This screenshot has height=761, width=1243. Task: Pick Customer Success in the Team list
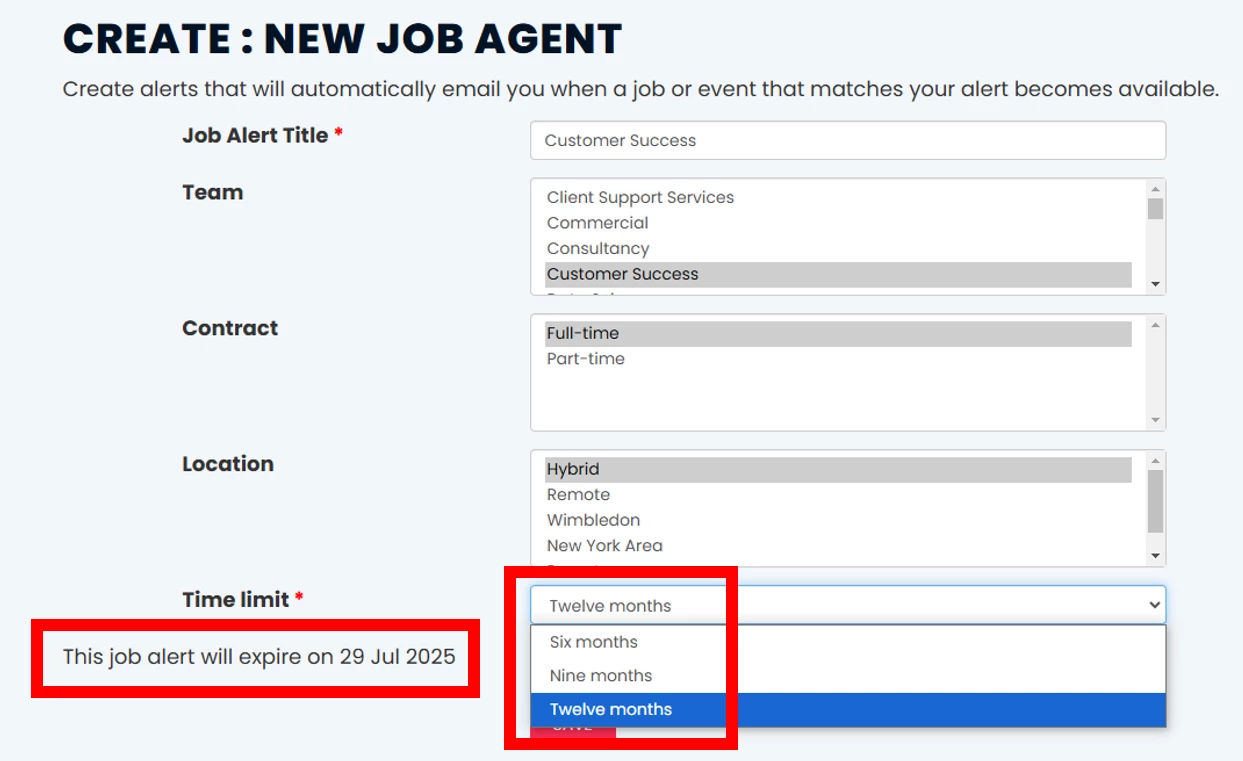(623, 274)
